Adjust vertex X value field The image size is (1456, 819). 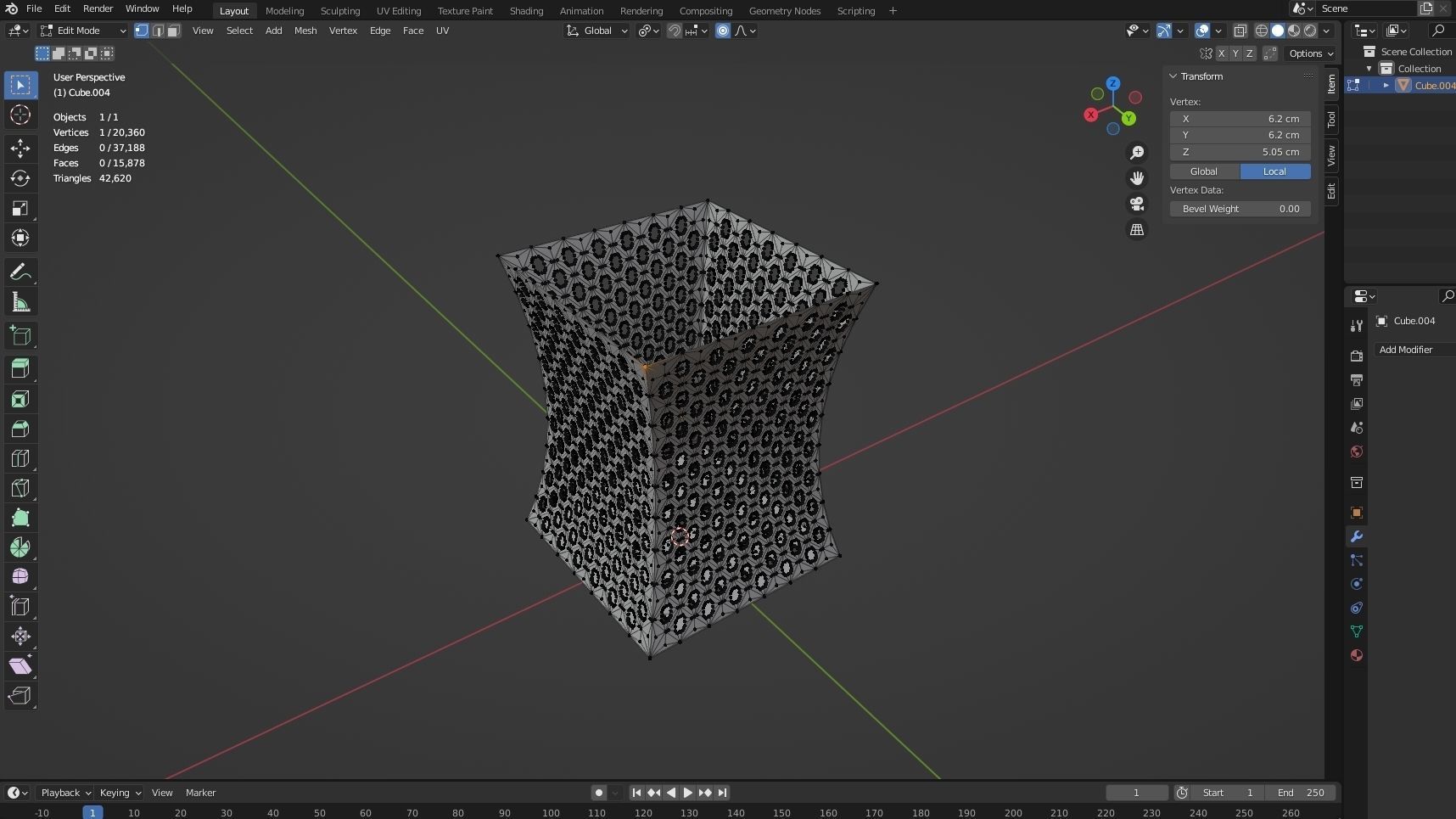1240,119
